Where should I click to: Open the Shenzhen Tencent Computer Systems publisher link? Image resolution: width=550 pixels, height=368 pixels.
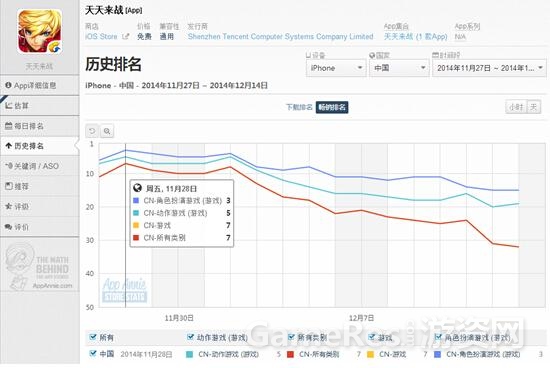pos(280,36)
